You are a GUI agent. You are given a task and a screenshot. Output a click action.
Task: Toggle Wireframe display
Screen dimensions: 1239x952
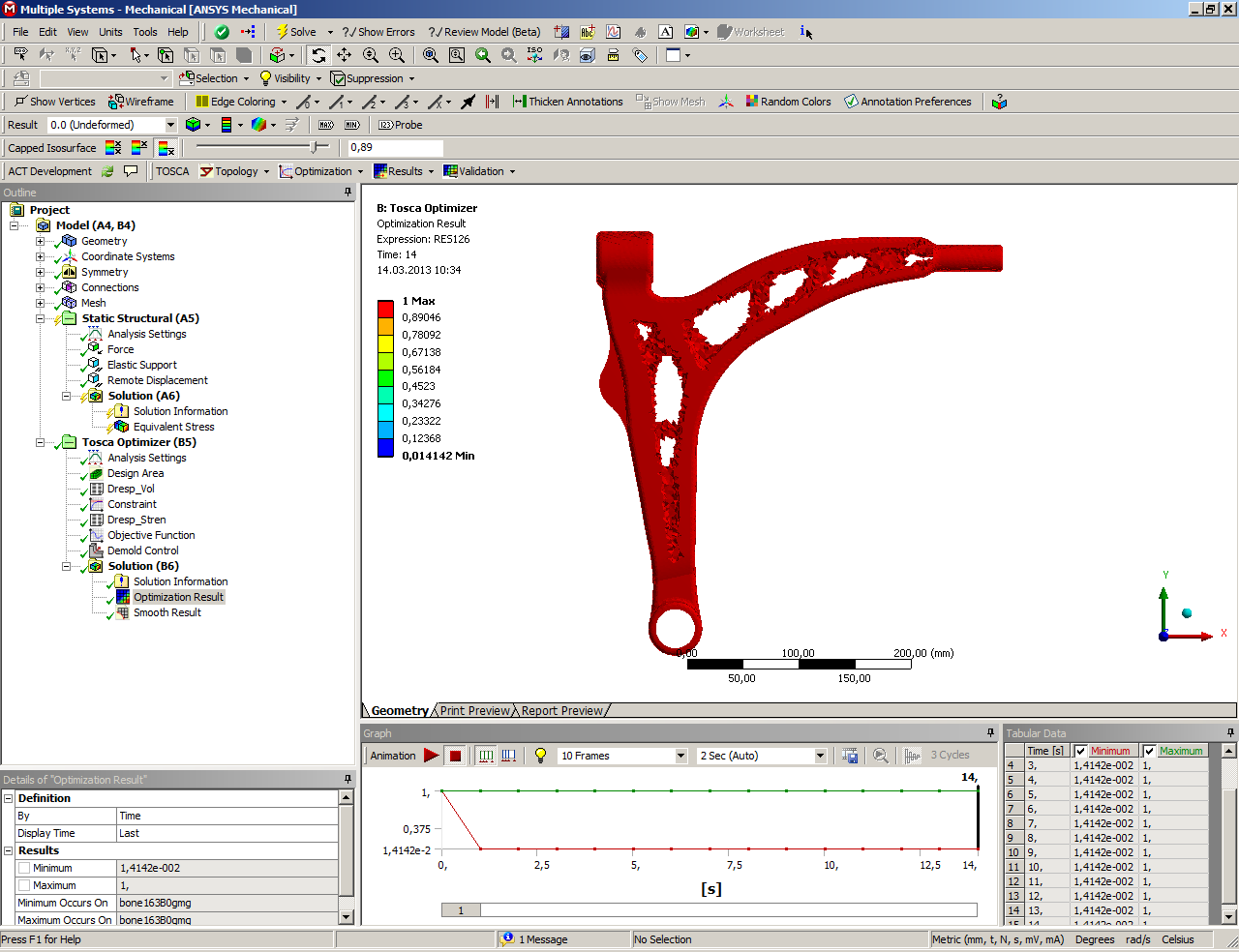tap(141, 102)
